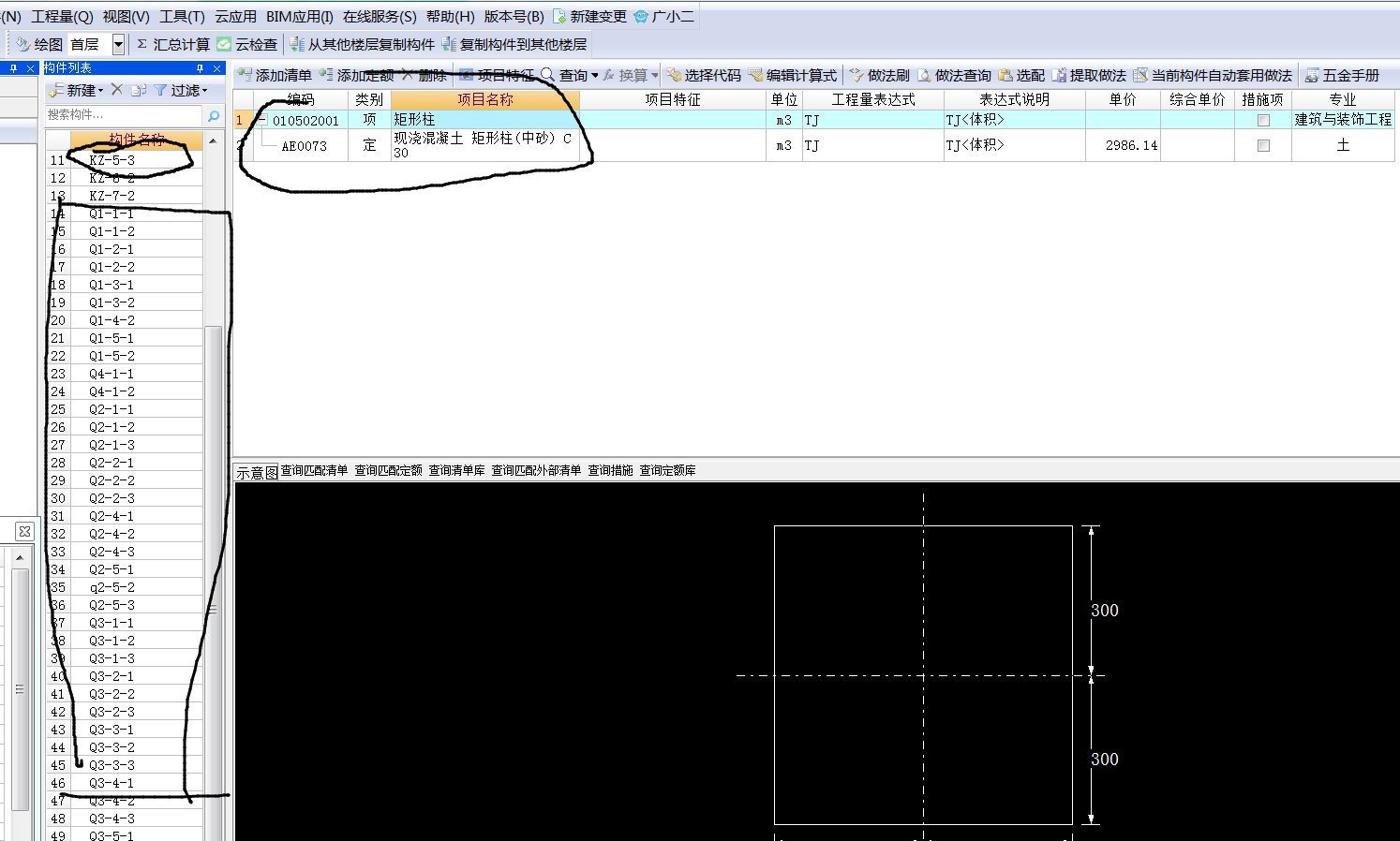
Task: Click 从其他楼层复制构件 toolbar icon
Action: 298,44
